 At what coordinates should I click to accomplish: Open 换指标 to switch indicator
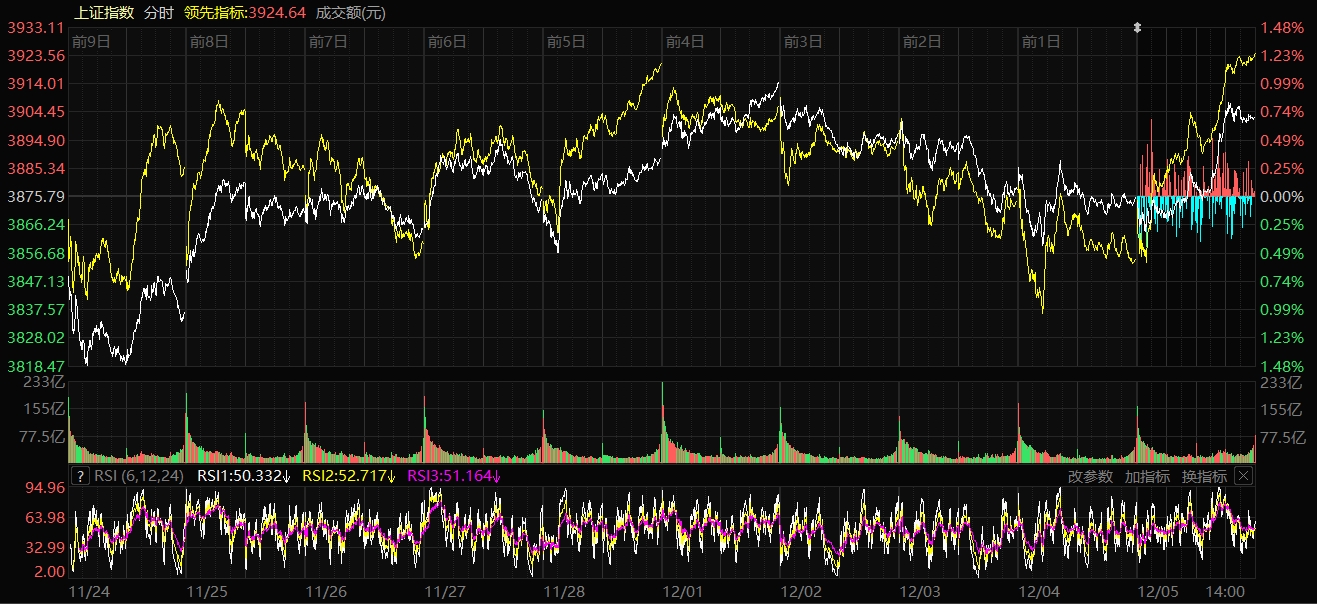[x=1204, y=476]
